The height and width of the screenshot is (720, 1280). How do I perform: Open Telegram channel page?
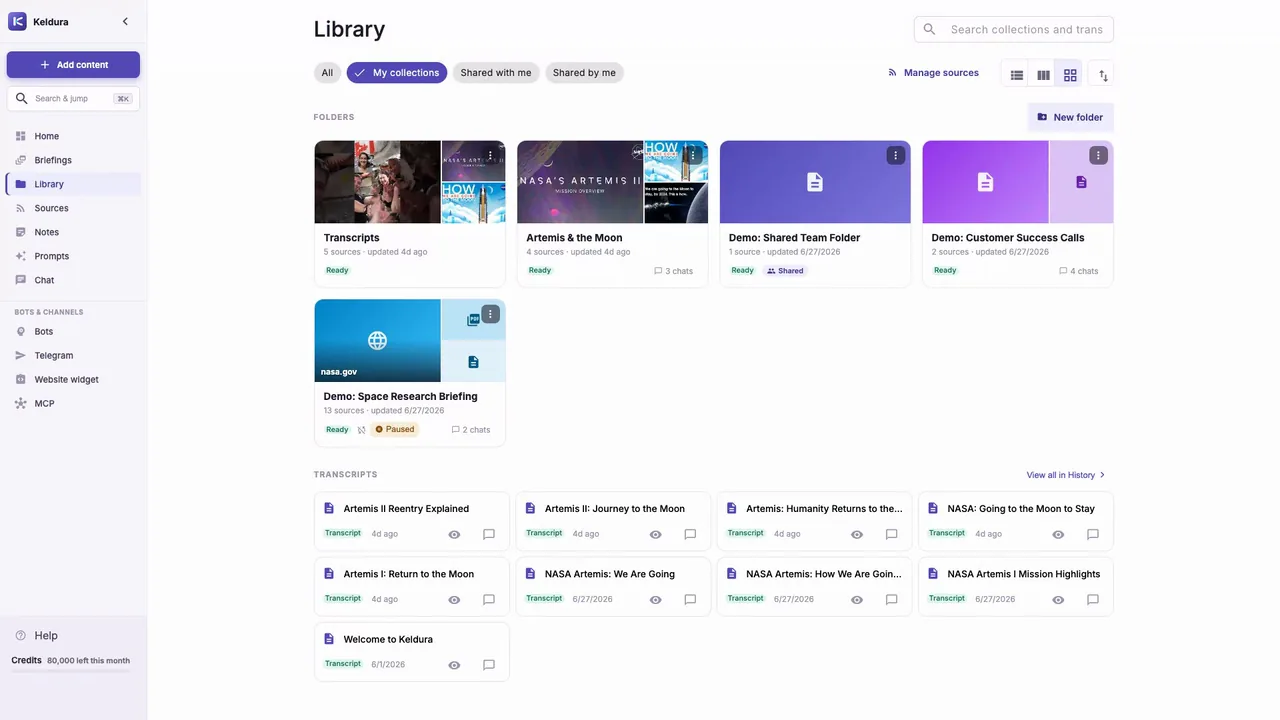click(x=73, y=355)
